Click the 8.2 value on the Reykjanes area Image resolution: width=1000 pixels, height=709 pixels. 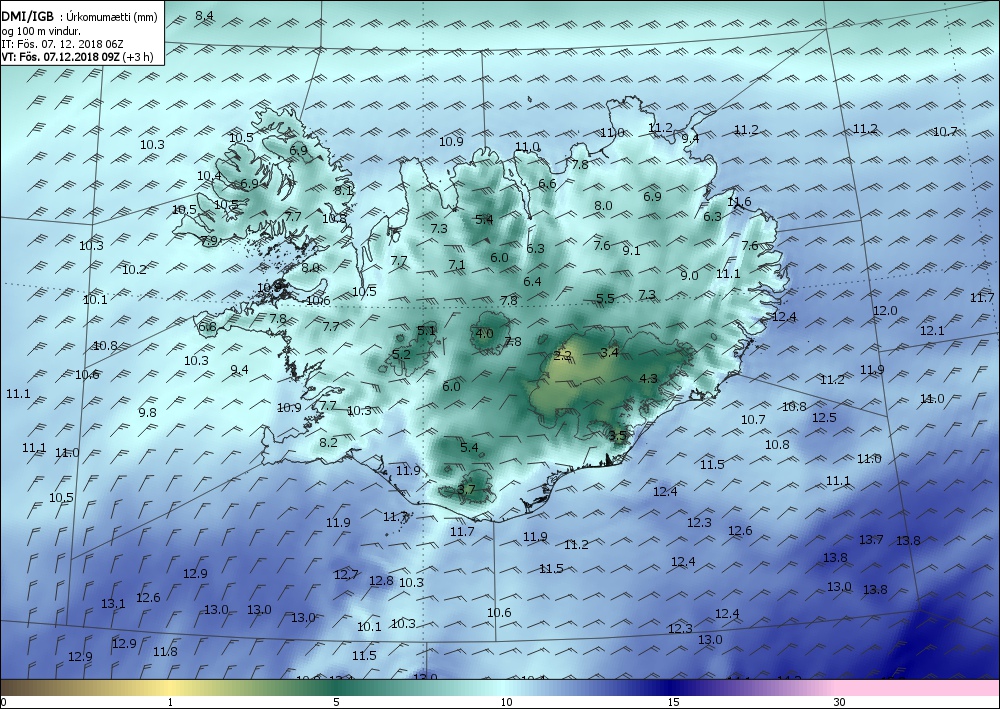[328, 442]
